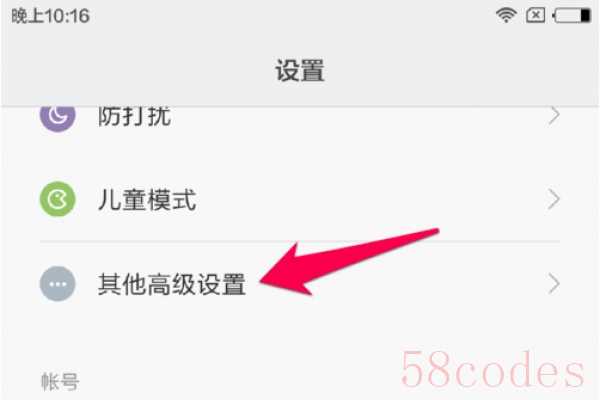This screenshot has height=400, width=600.
Task: Tap the 设置 page title
Action: tap(300, 70)
